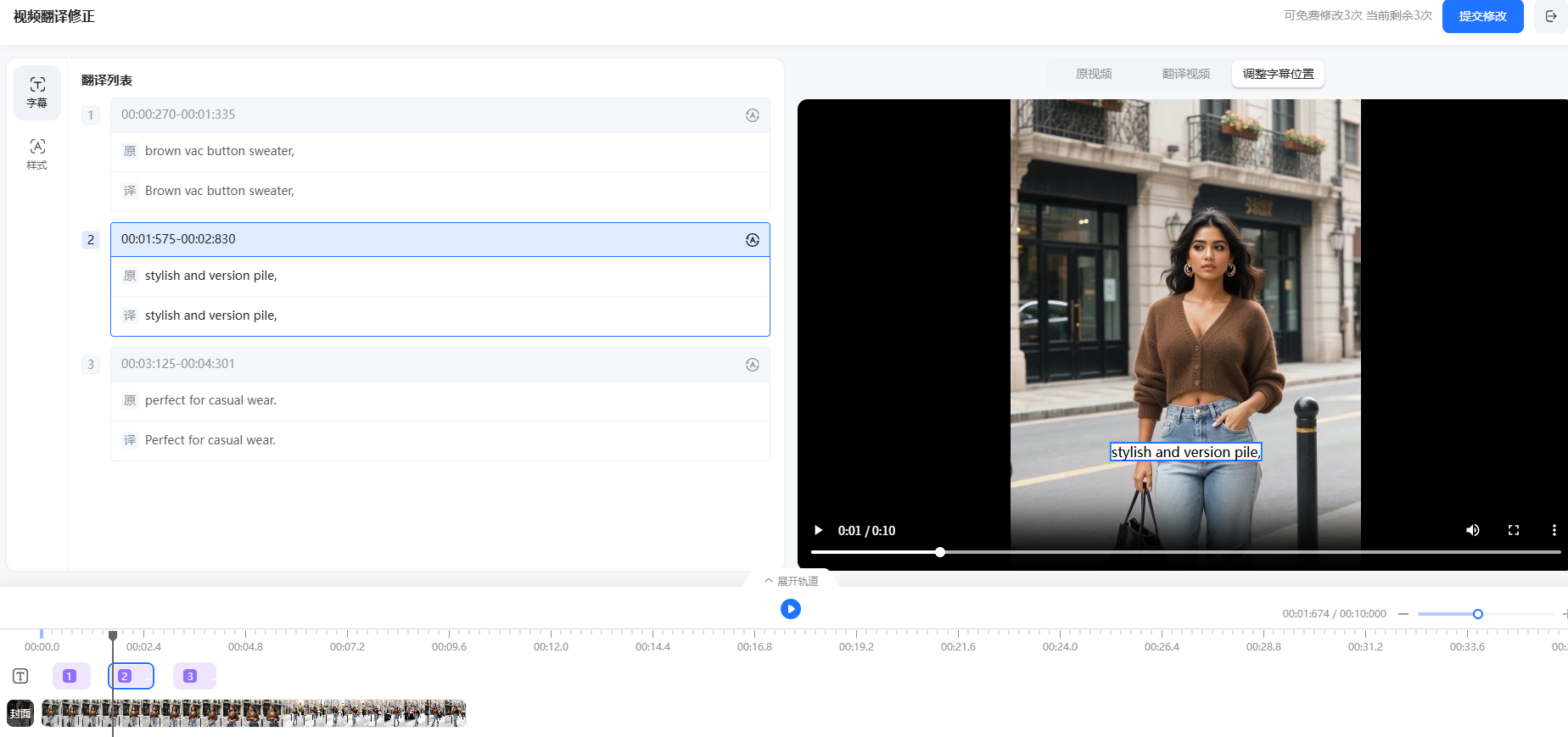Switch to the 翻译视频 tab
This screenshot has height=737, width=1568.
[1185, 74]
